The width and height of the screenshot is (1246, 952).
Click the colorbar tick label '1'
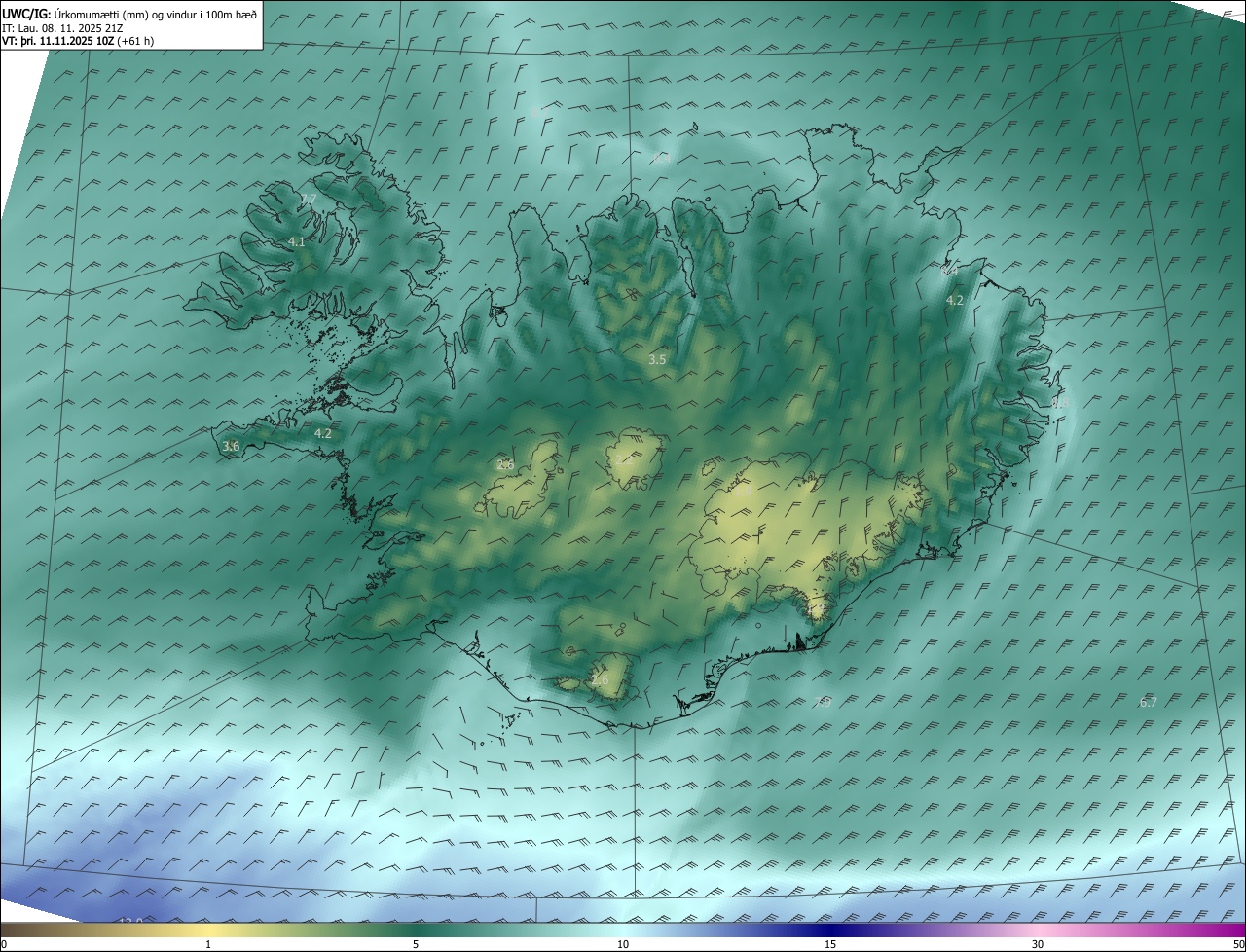pos(208,944)
